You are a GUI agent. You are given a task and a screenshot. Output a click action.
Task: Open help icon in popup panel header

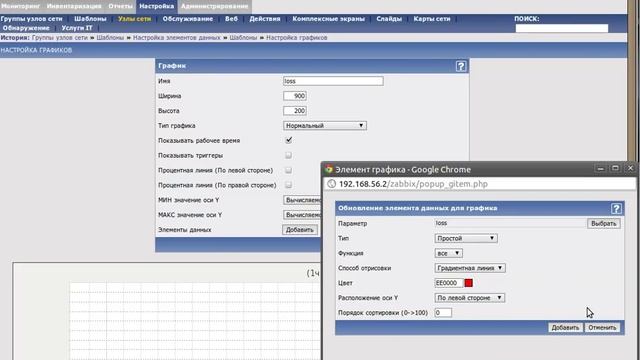[616, 209]
